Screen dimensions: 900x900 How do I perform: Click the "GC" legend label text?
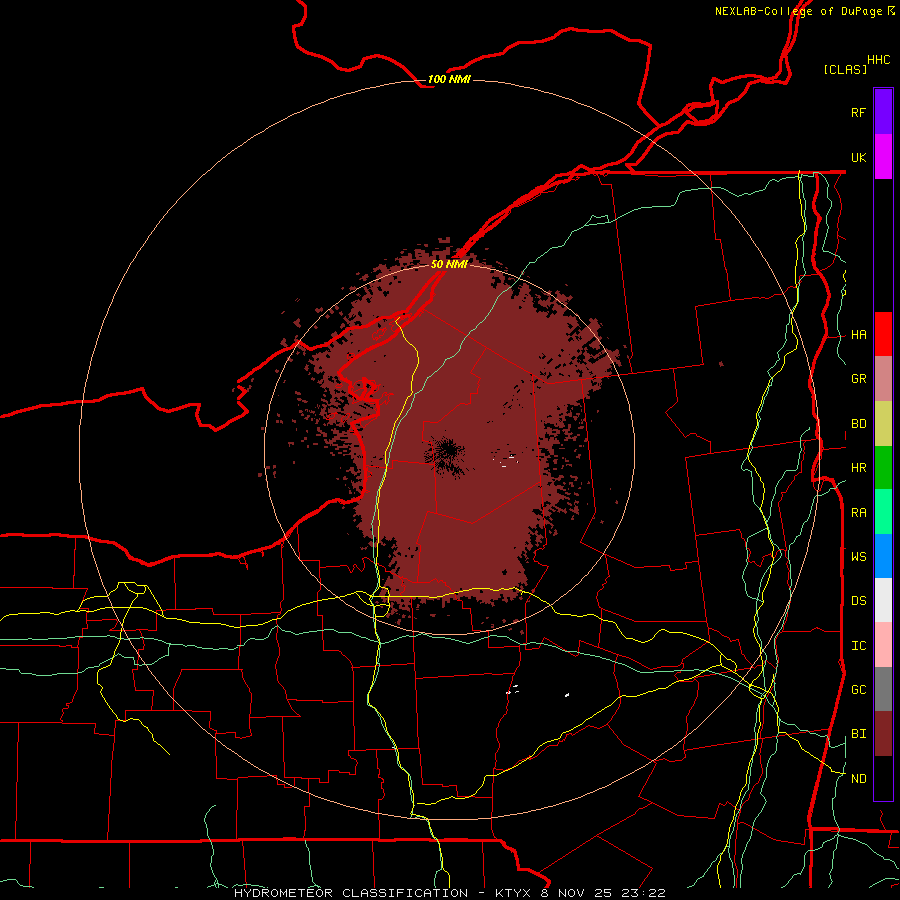click(x=859, y=690)
